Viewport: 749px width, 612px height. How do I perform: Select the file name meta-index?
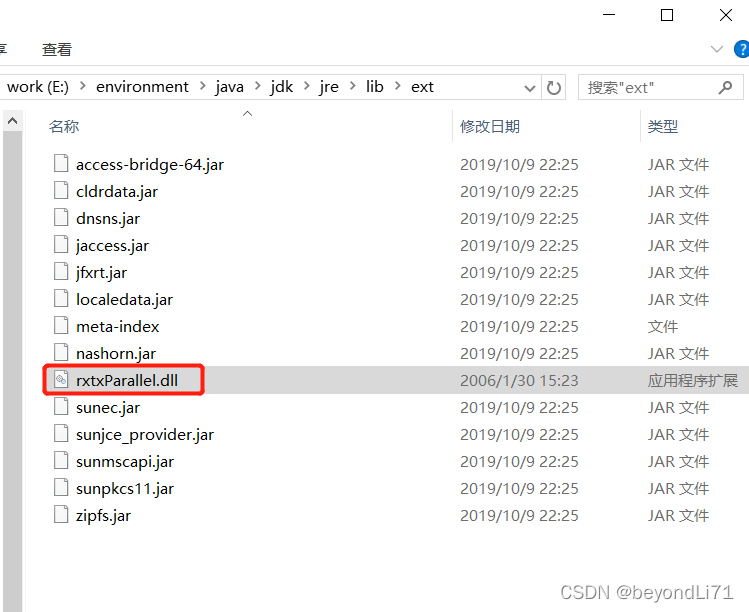118,326
